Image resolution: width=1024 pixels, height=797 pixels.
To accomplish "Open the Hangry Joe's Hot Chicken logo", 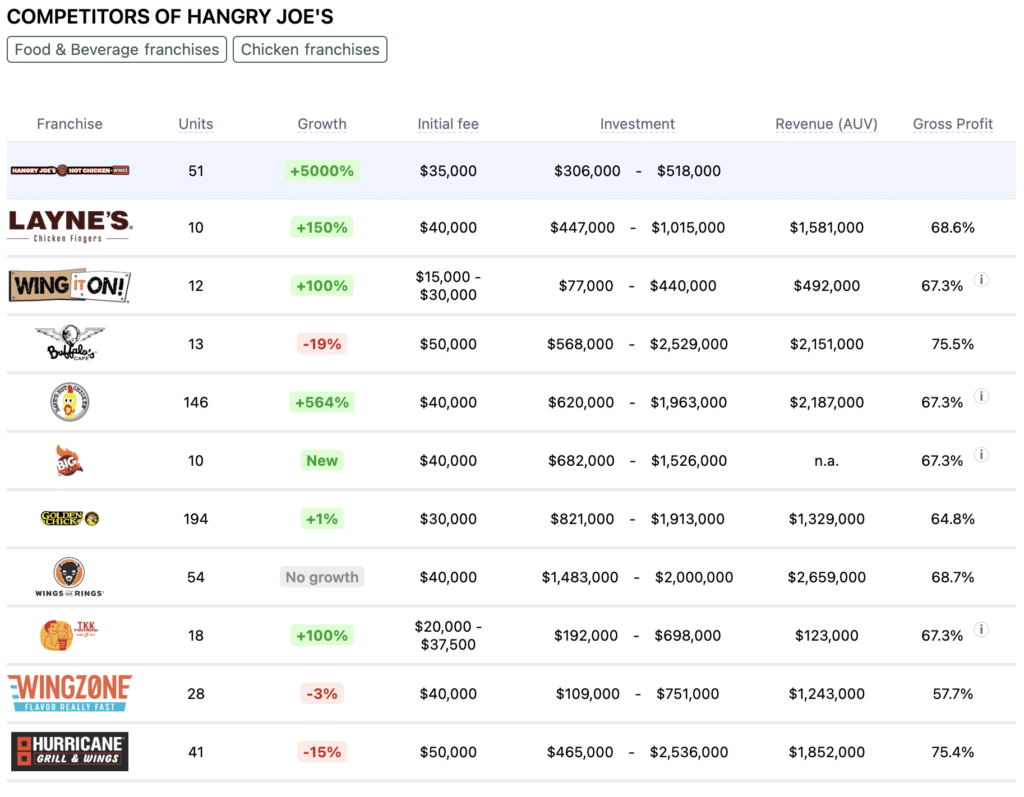I will pos(70,171).
